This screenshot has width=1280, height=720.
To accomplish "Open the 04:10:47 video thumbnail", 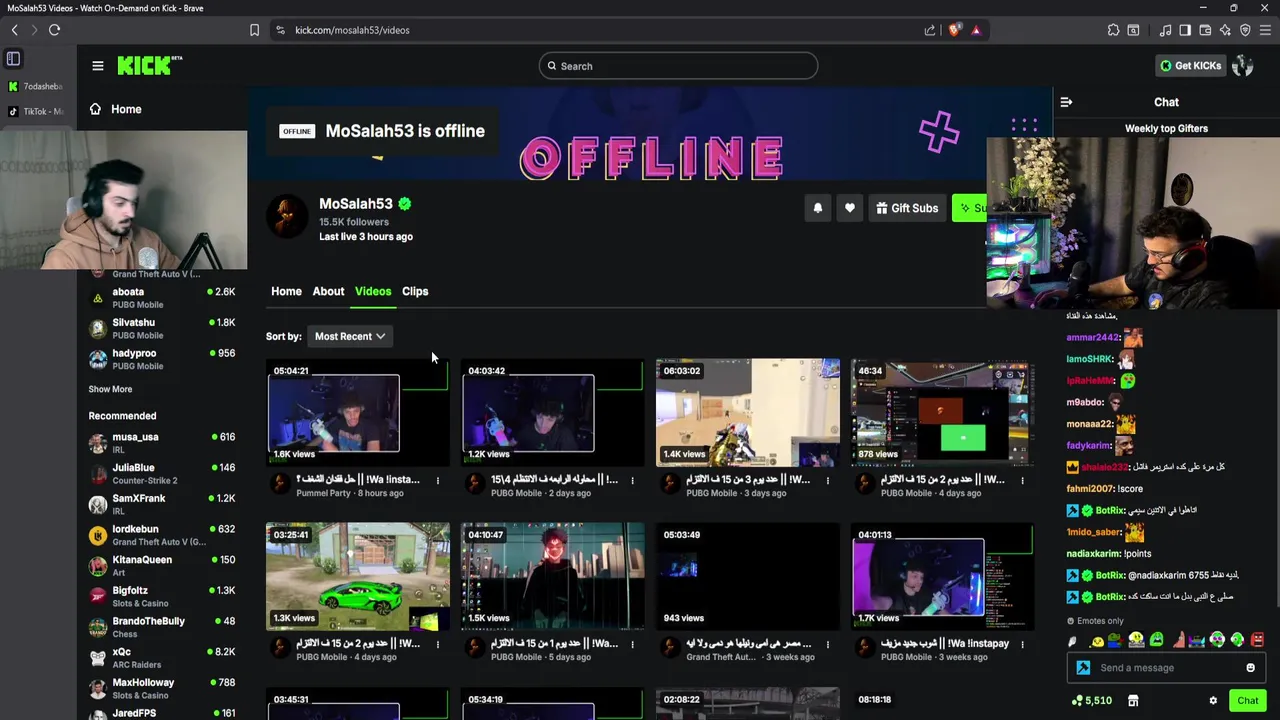I will tap(552, 577).
